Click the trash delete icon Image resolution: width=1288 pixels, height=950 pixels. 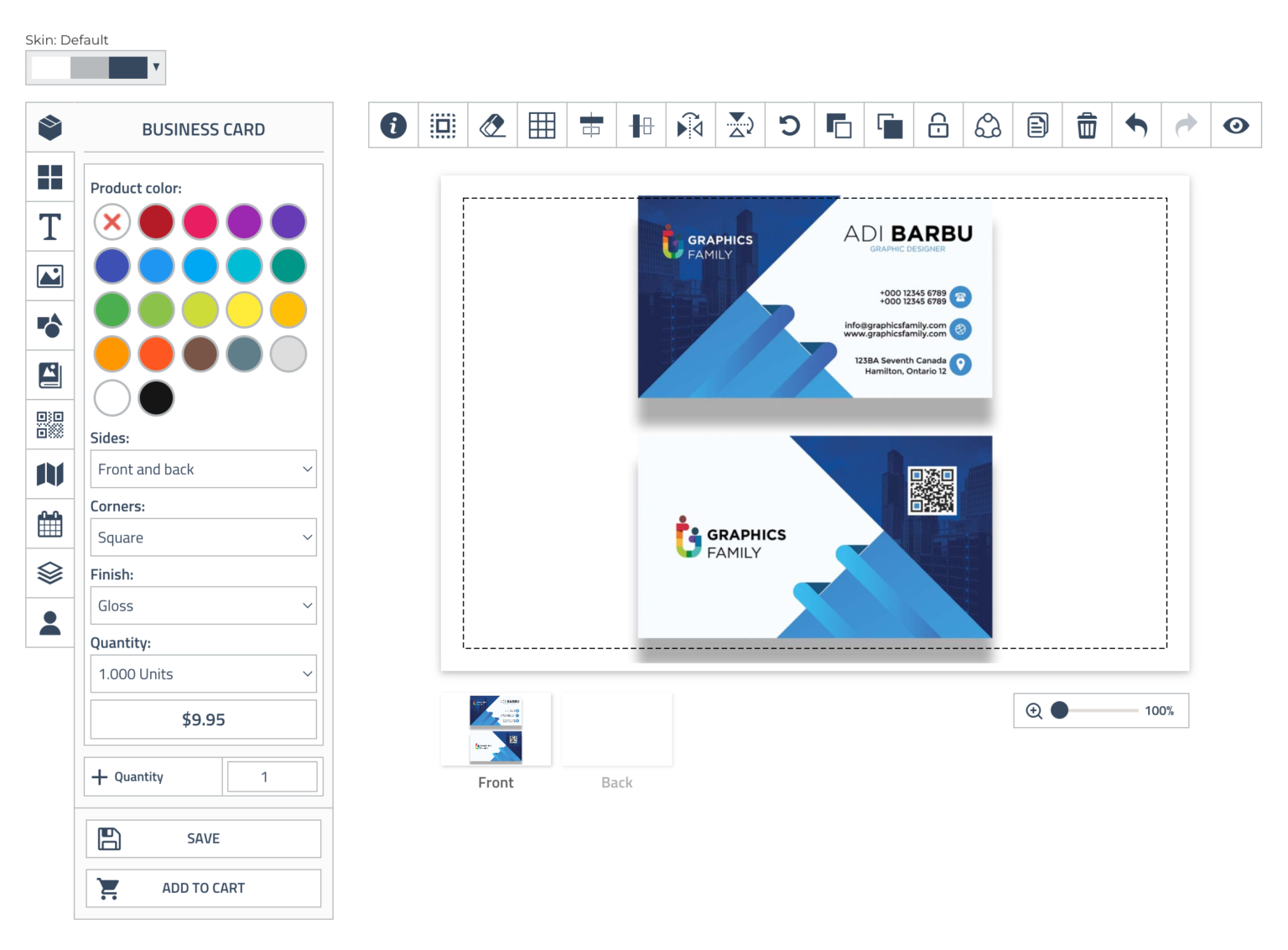click(1087, 126)
